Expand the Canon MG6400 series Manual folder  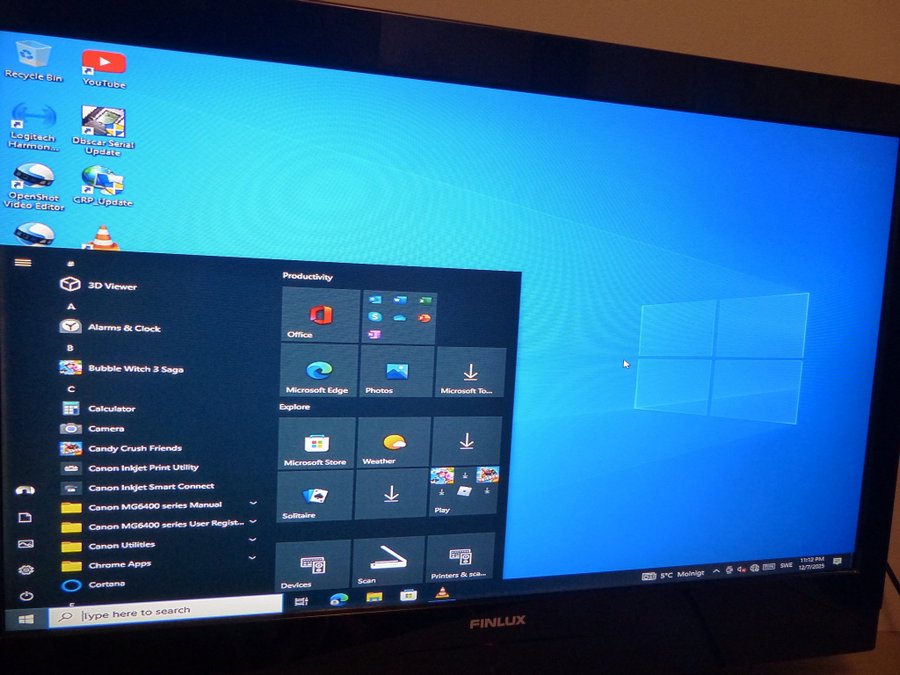[253, 503]
